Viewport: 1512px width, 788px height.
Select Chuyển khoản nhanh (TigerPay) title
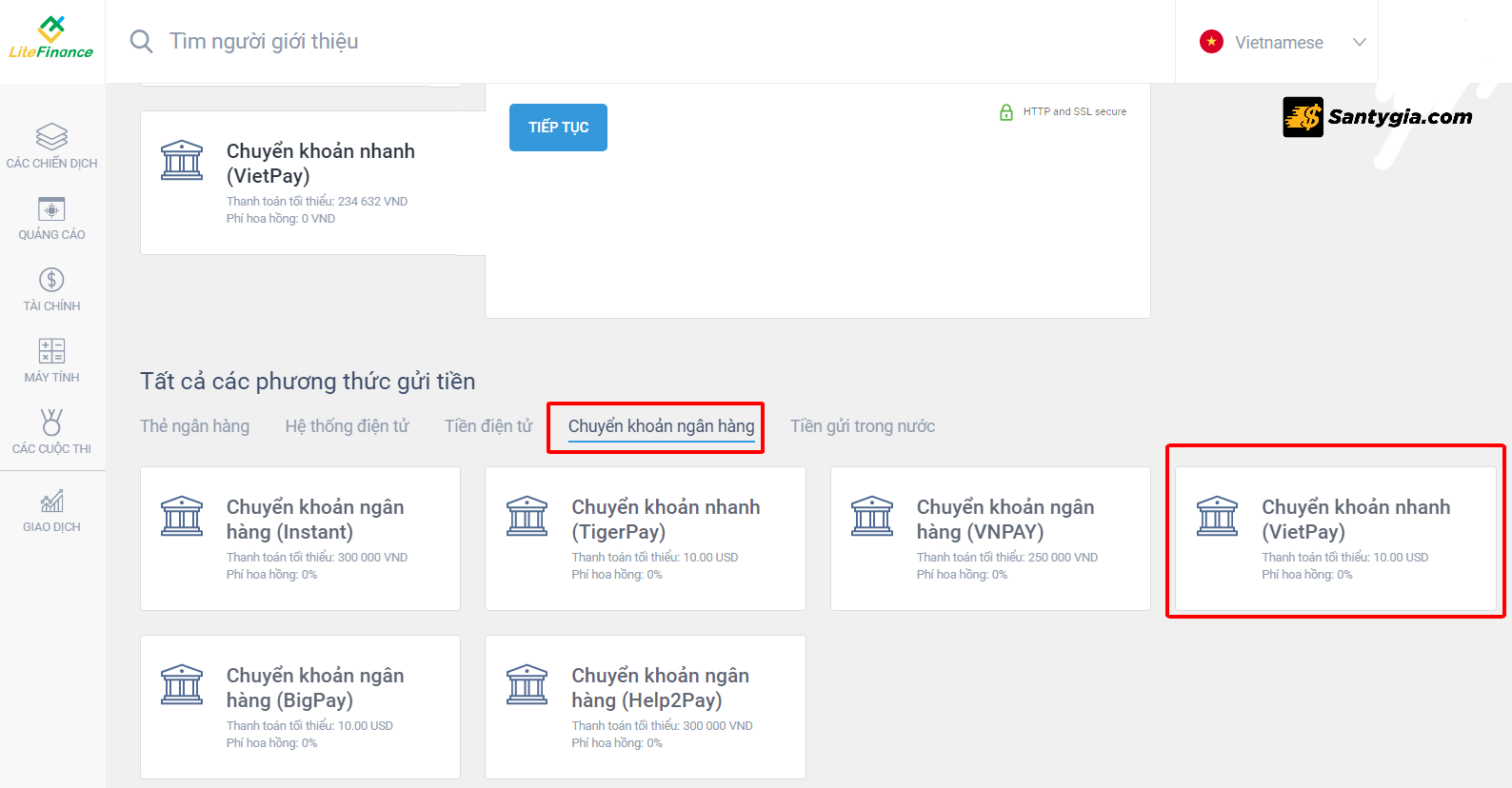point(666,520)
